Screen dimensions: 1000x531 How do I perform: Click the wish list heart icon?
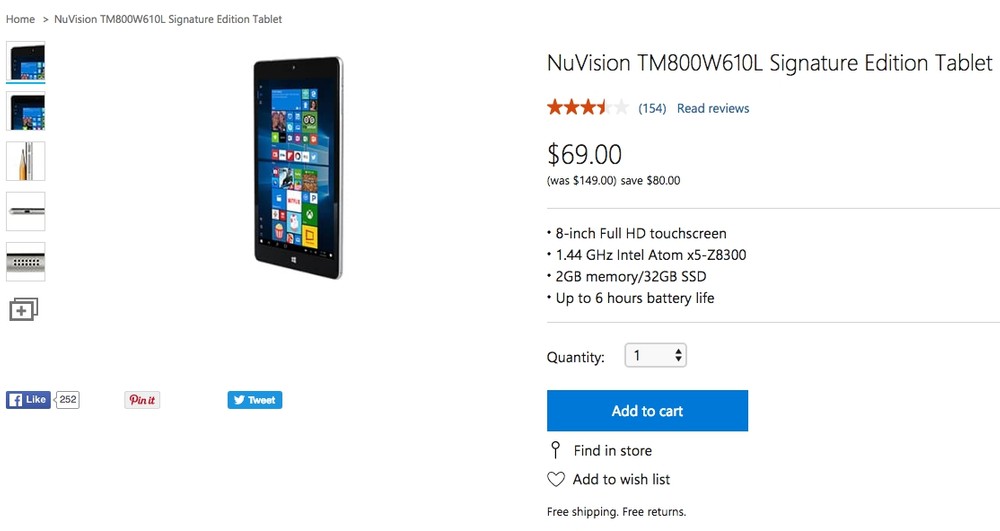[x=556, y=479]
